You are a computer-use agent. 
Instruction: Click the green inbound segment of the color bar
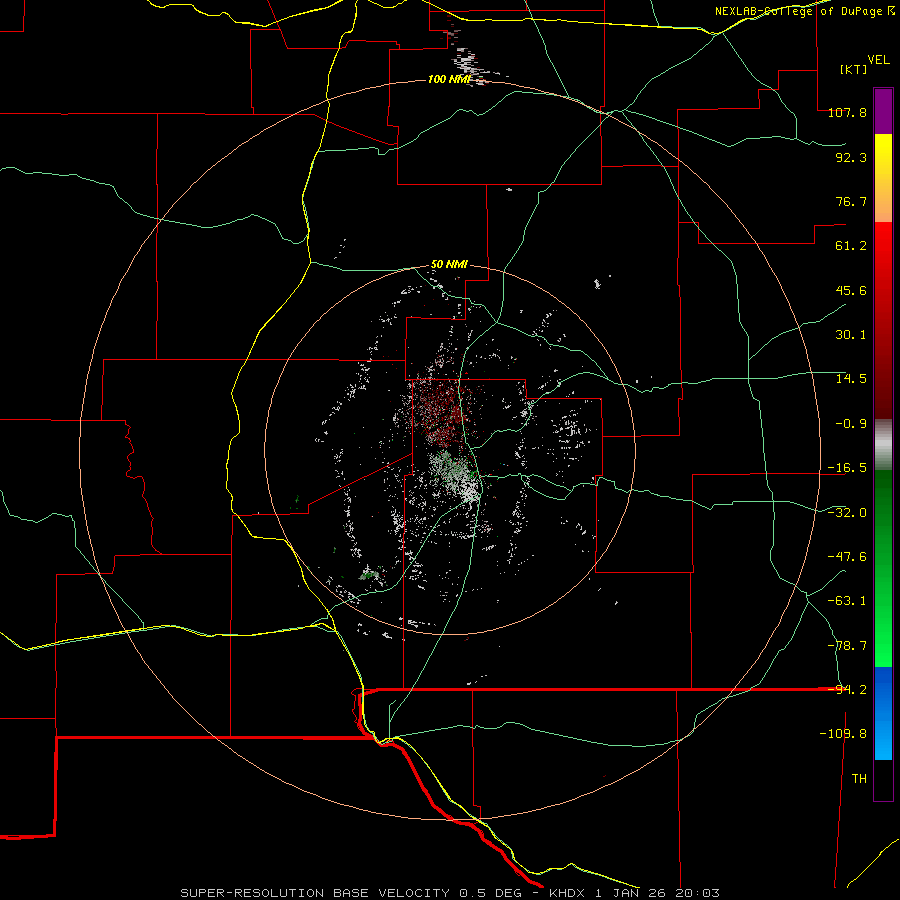[883, 568]
